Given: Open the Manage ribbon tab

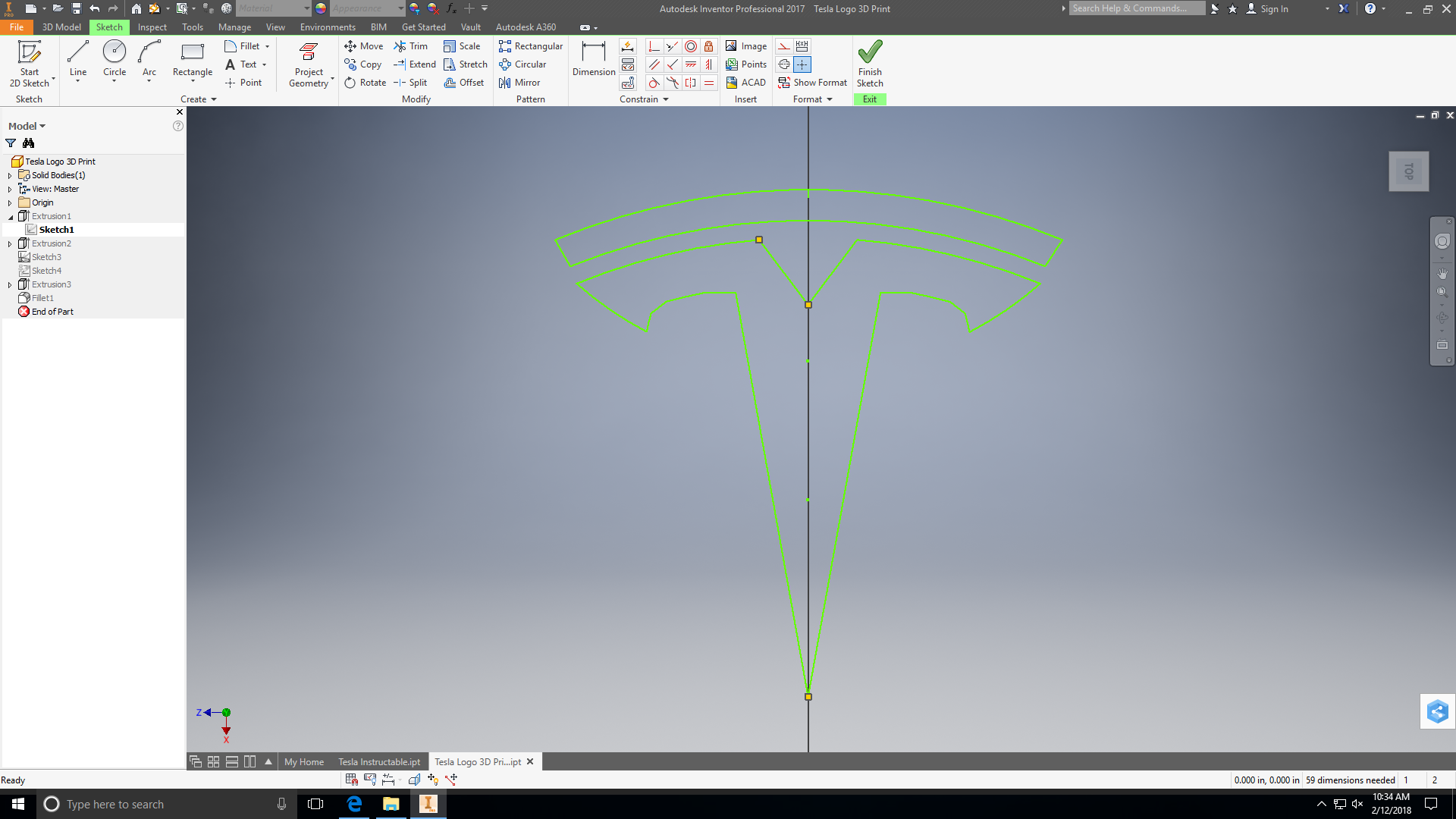Looking at the screenshot, I should pos(234,27).
